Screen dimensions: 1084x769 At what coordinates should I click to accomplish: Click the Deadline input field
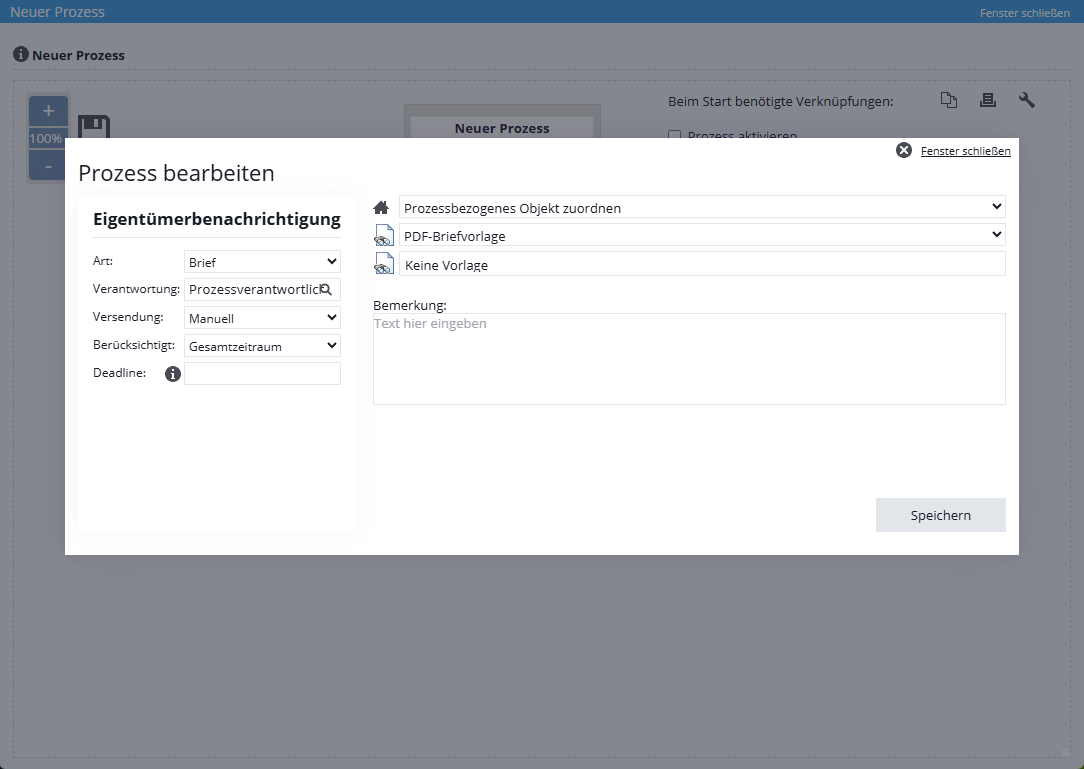tap(262, 374)
